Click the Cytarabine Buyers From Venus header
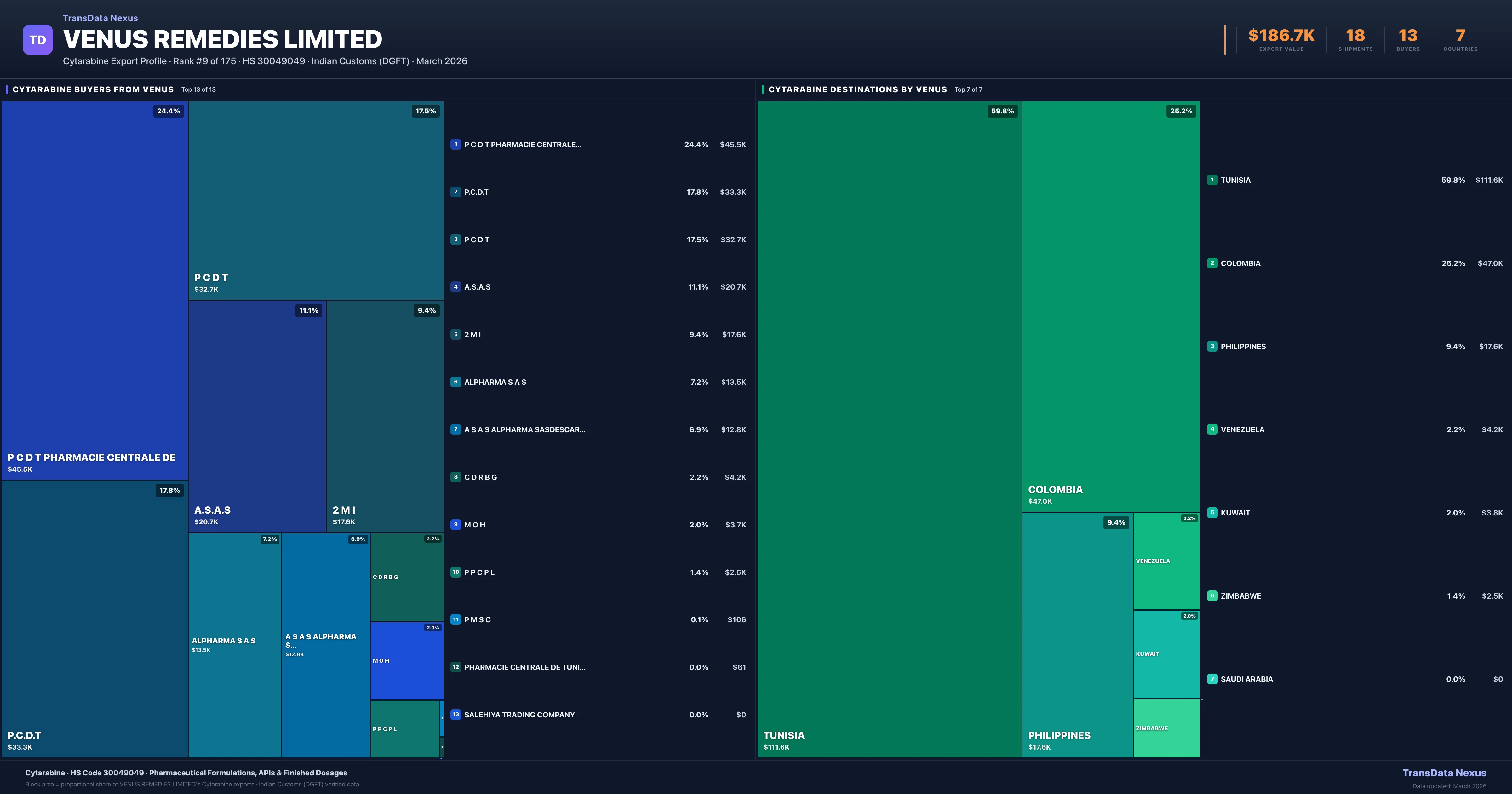 (x=93, y=89)
